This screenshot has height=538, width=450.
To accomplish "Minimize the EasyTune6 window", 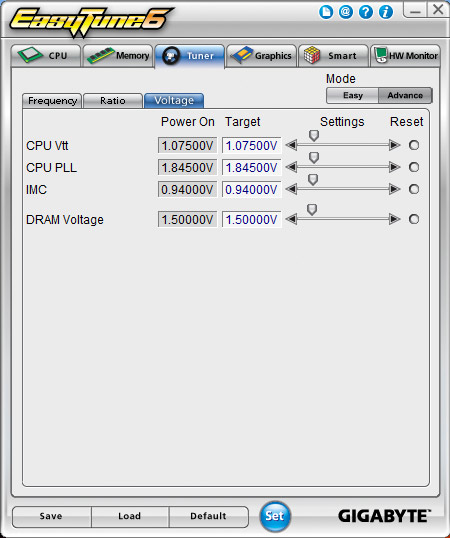I will (x=415, y=10).
